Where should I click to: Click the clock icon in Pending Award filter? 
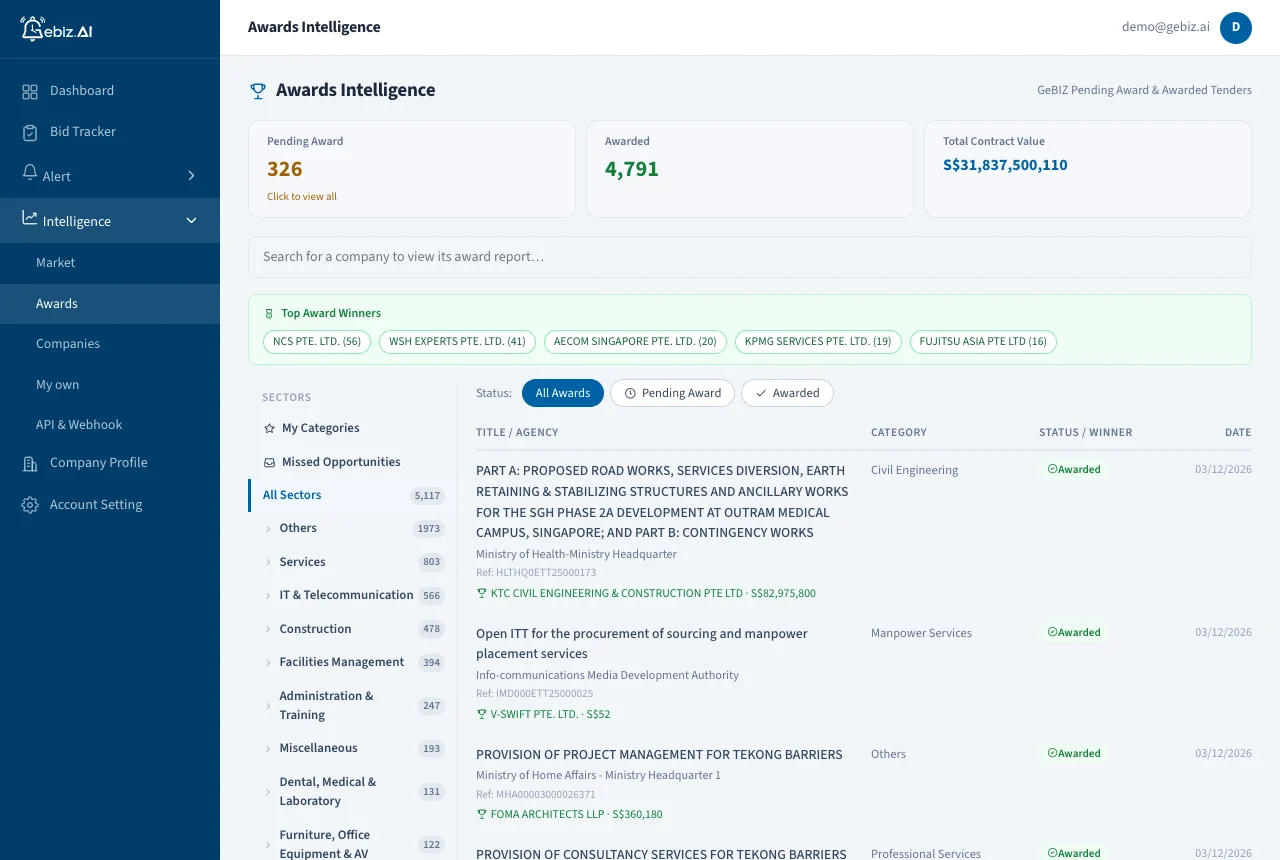tap(630, 393)
